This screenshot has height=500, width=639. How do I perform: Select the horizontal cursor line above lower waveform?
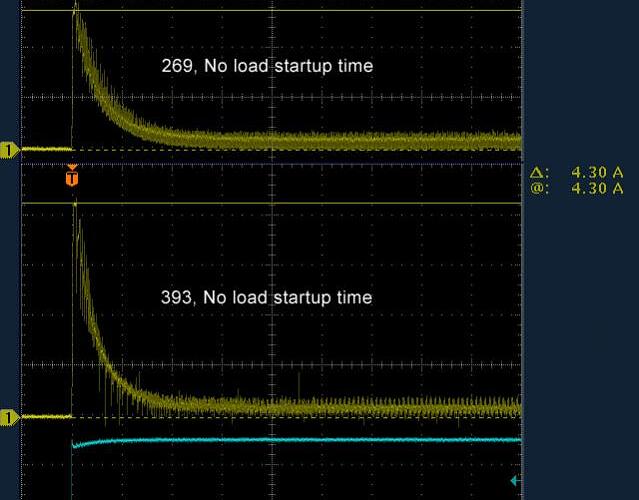point(271,203)
